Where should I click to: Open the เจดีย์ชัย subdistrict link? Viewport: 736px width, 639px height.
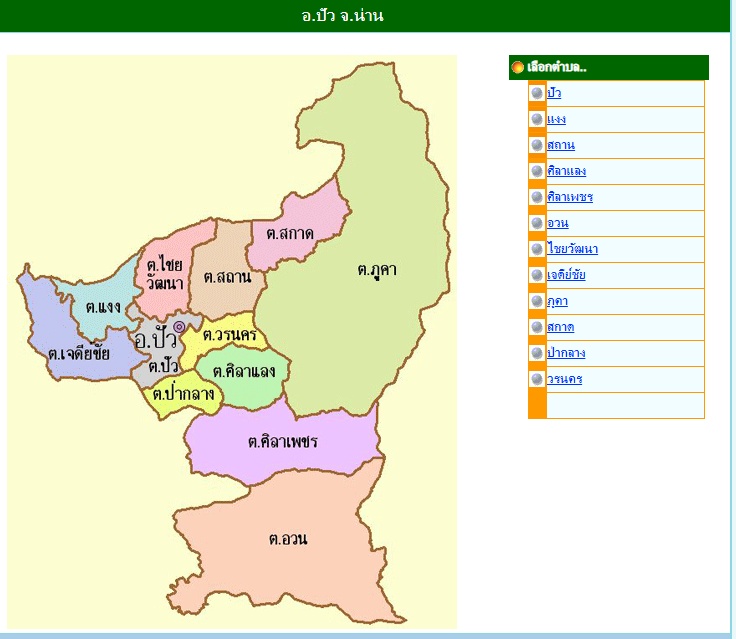click(566, 275)
